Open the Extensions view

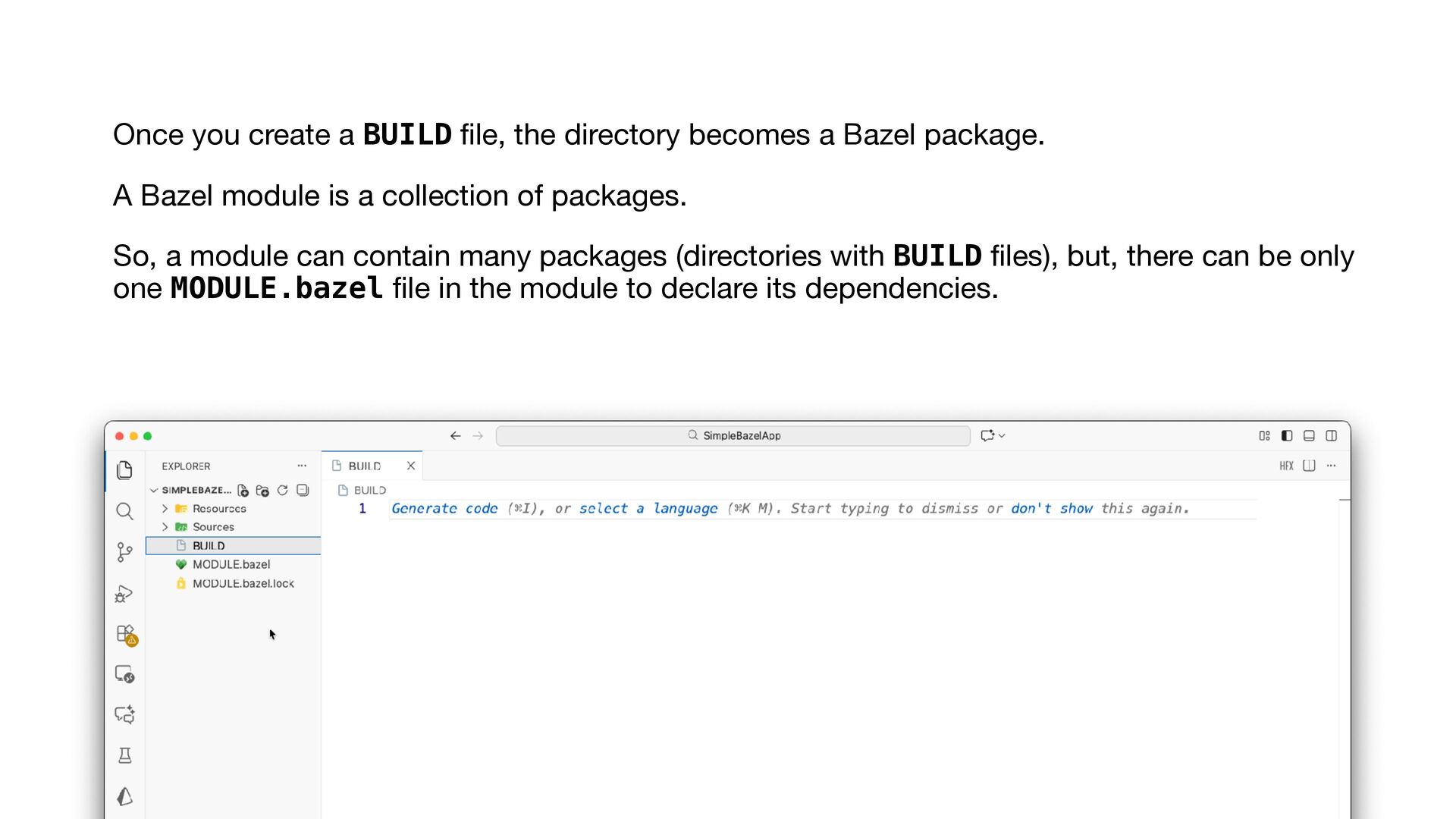point(125,634)
